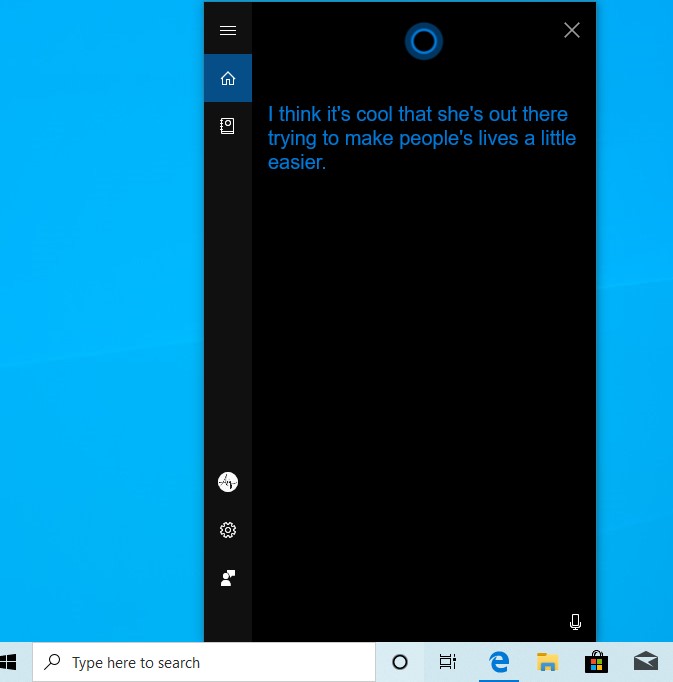Screen dimensions: 673x682
Task: Open the Mail app on the taskbar
Action: click(x=646, y=662)
